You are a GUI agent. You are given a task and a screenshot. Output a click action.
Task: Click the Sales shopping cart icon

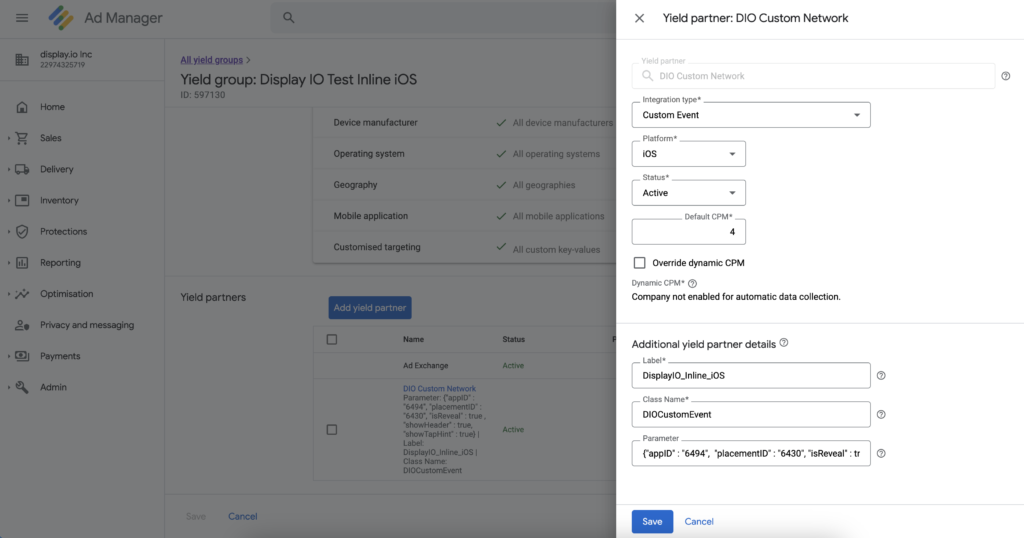22,138
